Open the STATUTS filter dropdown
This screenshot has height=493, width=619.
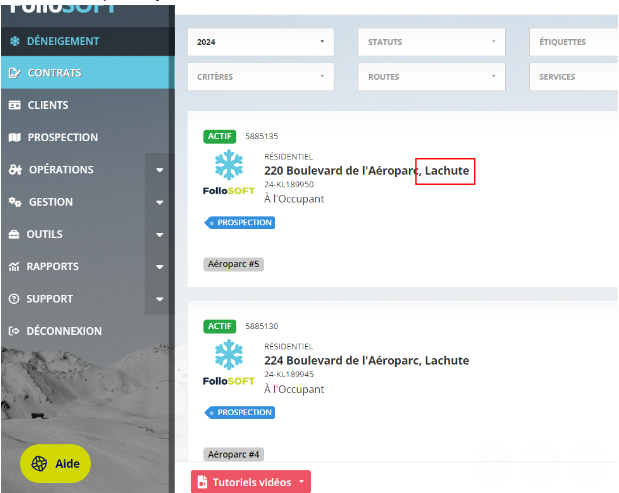[x=431, y=42]
